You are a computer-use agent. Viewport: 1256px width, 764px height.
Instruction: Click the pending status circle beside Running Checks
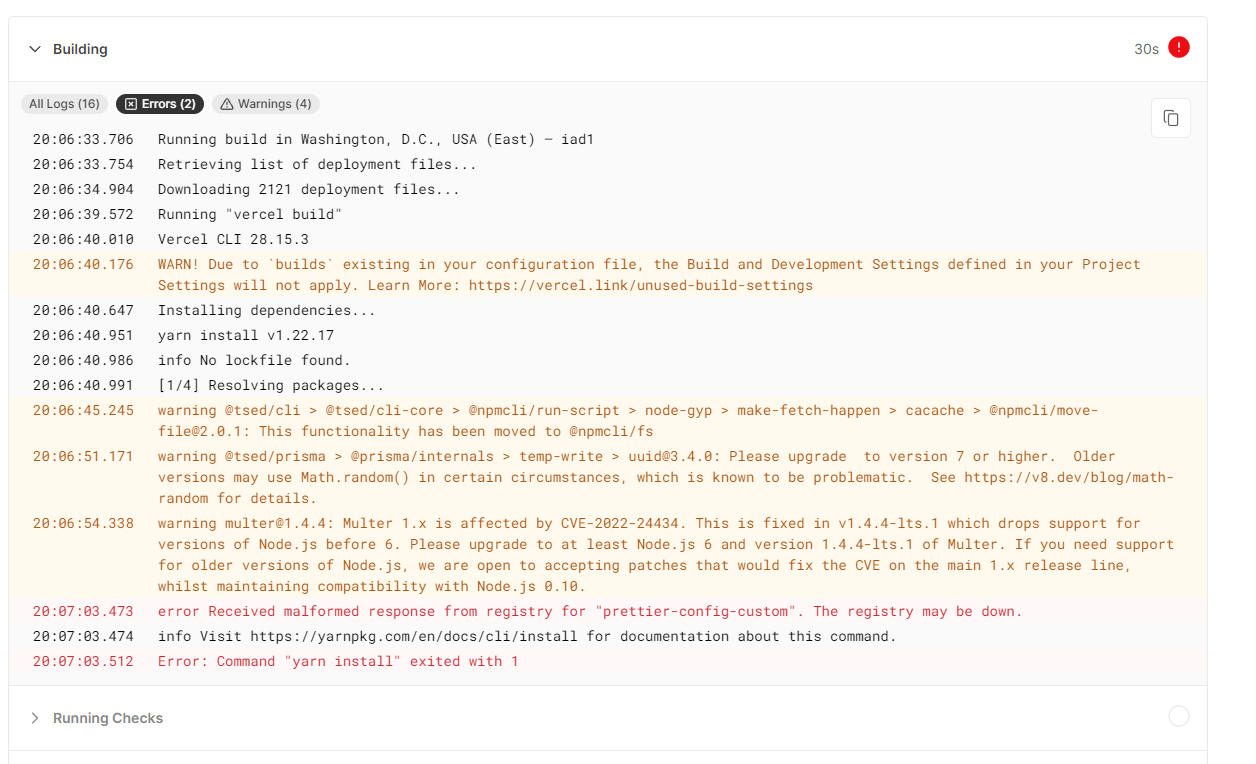pos(1178,716)
